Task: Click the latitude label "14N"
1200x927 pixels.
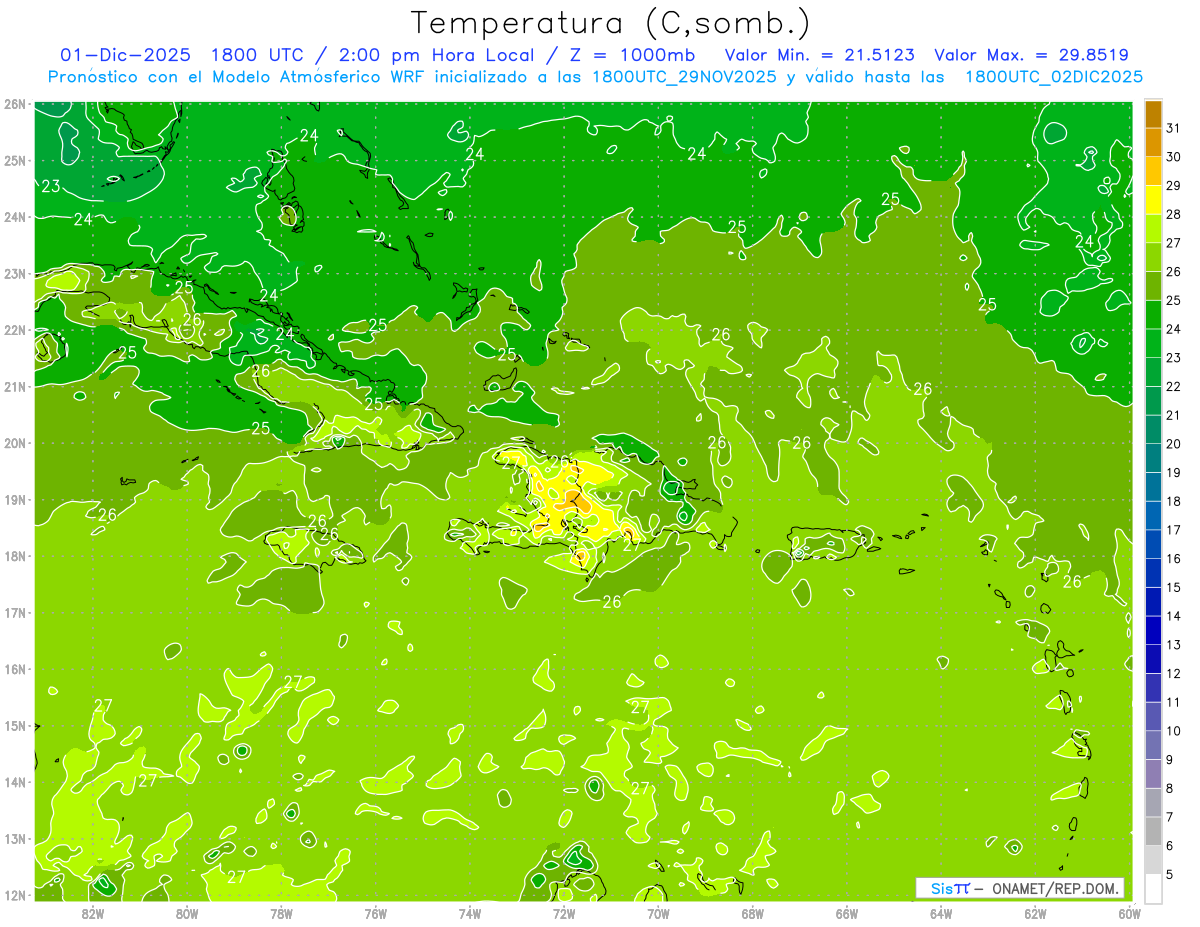Action: [15, 782]
